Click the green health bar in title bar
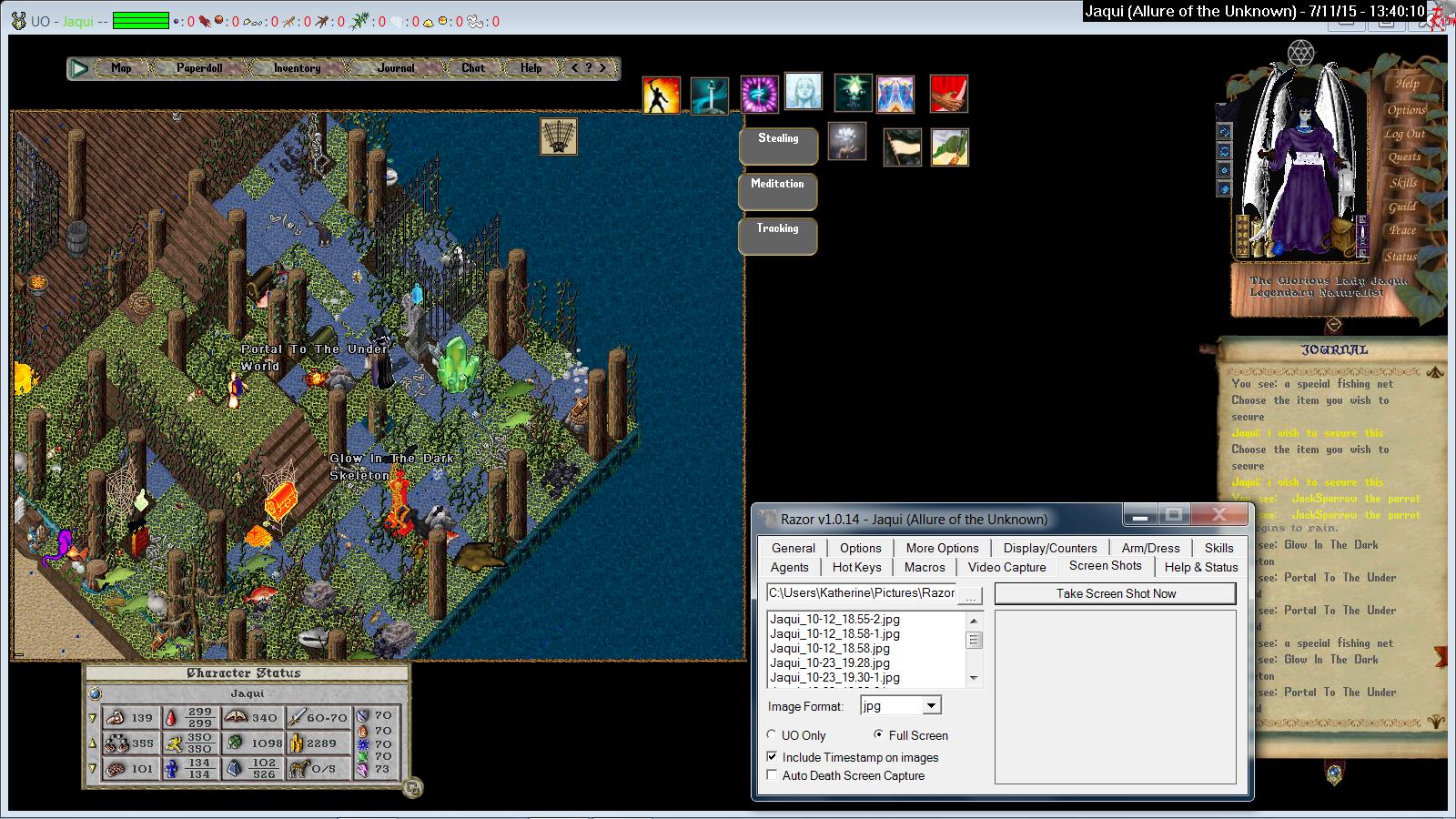The height and width of the screenshot is (819, 1456). point(141,21)
